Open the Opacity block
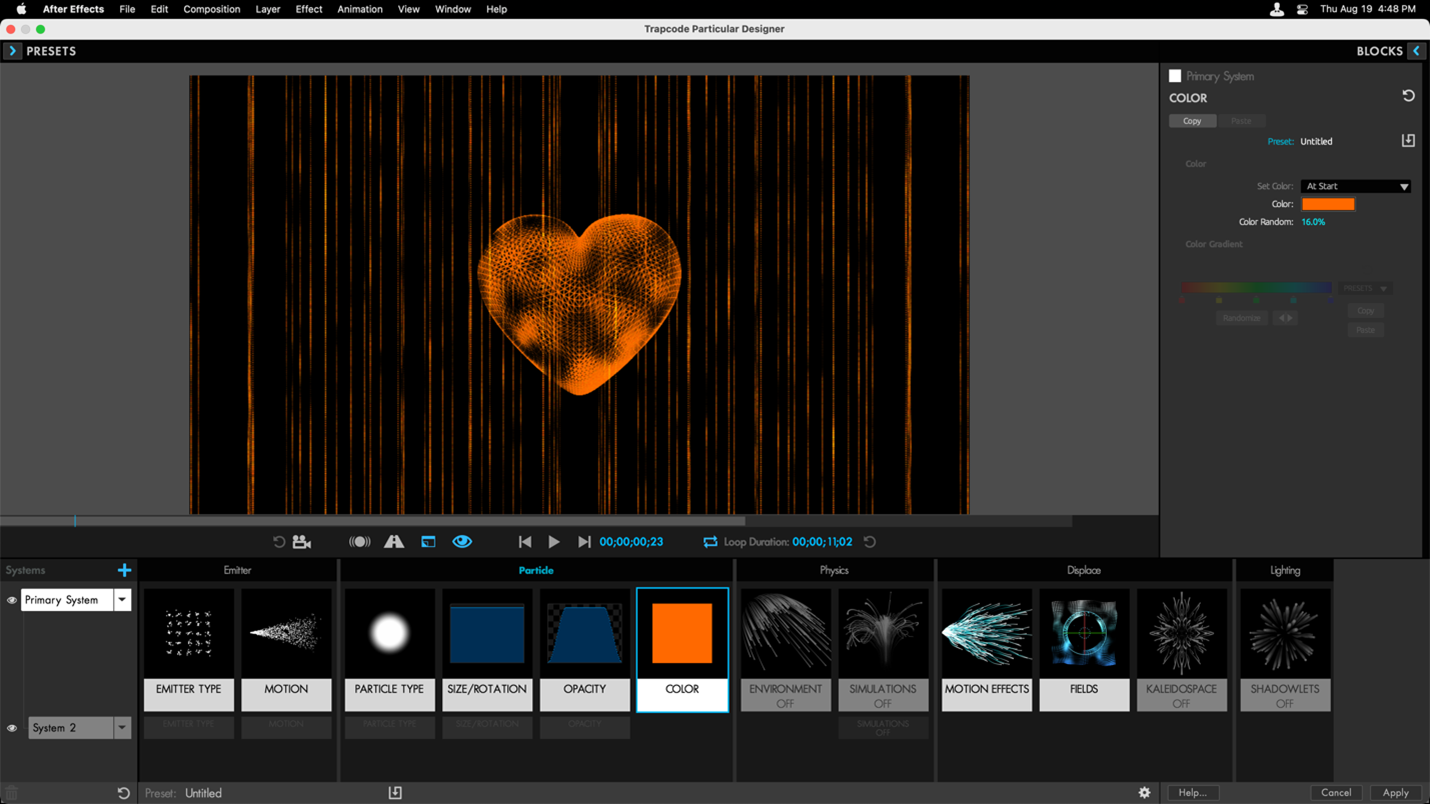 click(584, 650)
